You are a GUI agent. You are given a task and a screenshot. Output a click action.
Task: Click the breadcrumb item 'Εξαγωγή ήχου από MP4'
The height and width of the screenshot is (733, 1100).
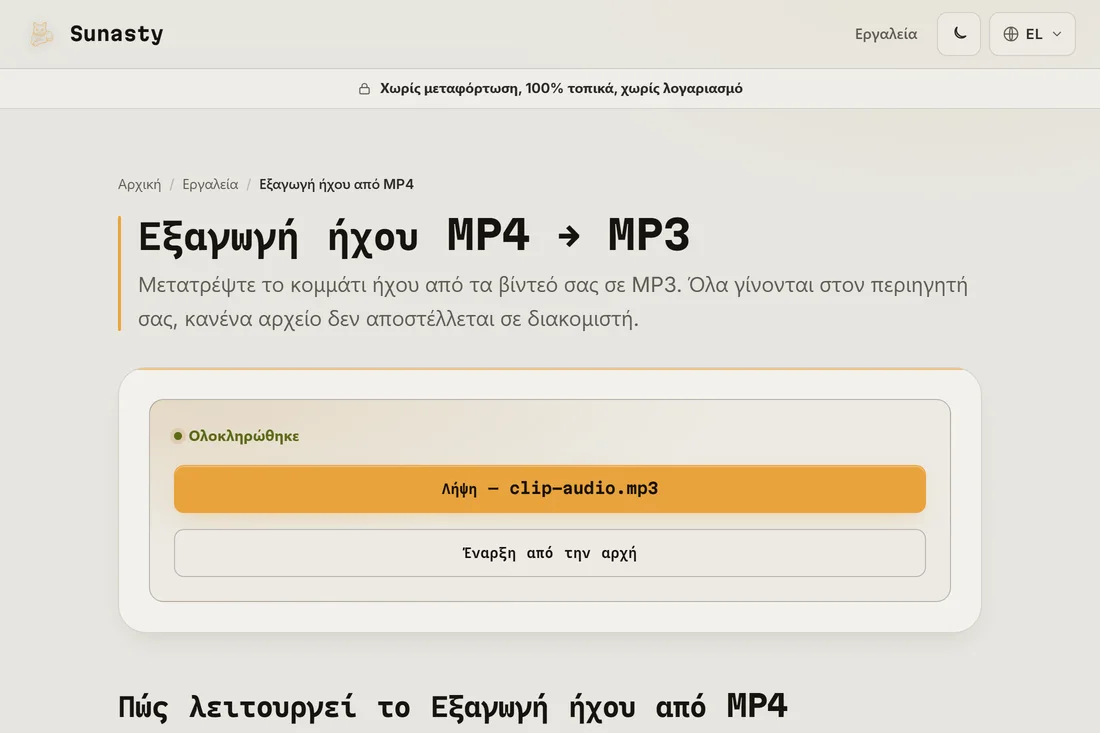click(x=336, y=184)
